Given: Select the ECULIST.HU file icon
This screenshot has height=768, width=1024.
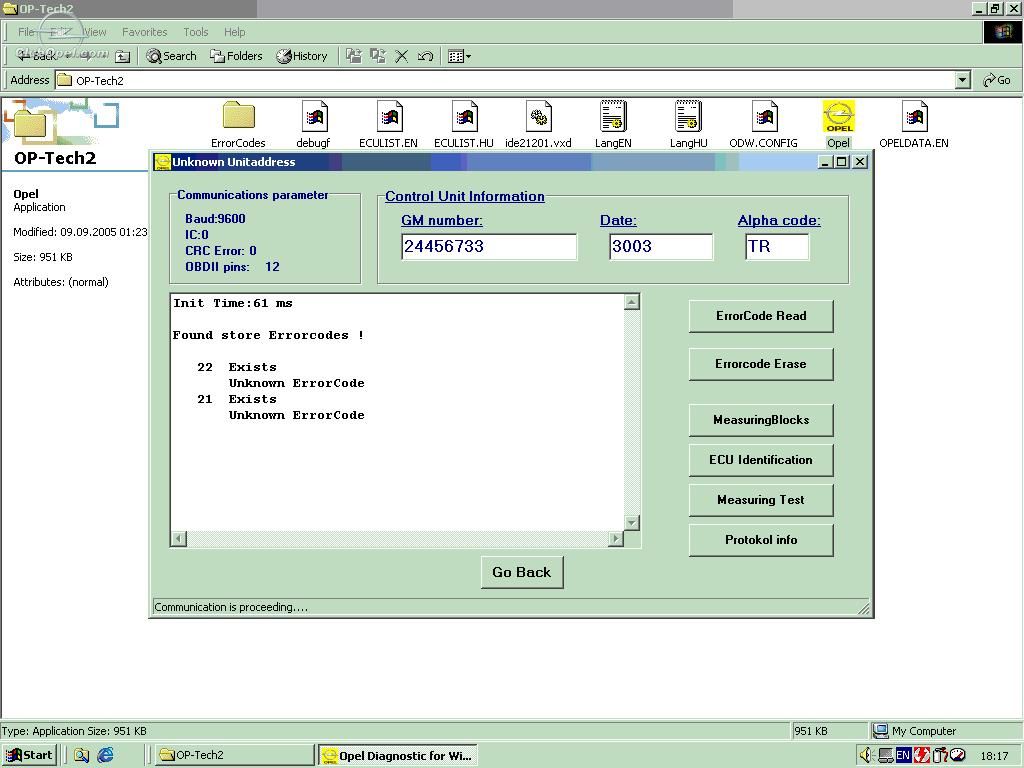Looking at the screenshot, I should [464, 125].
